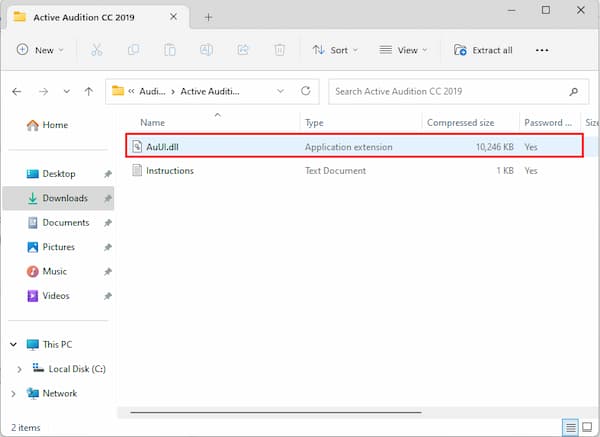Screen dimensions: 600x437
Task: Sort by the Name column header
Action: tap(152, 122)
